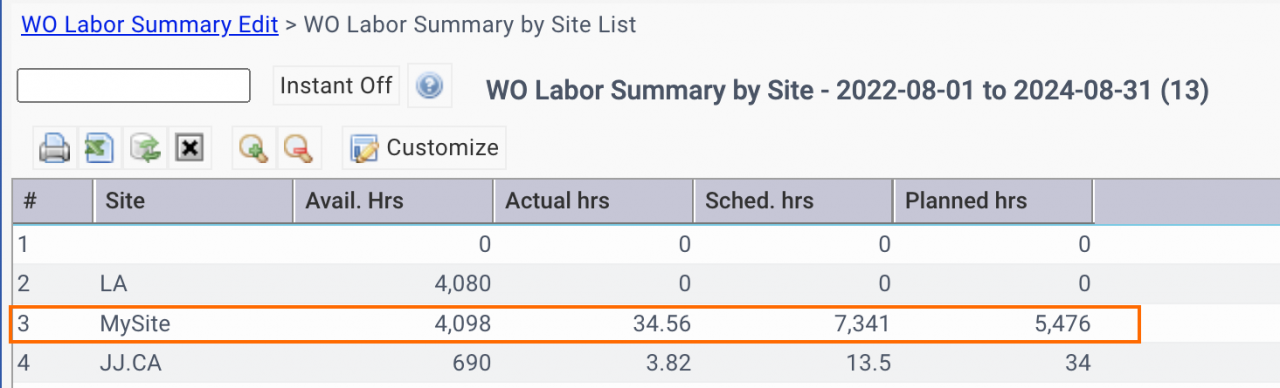Click the black X clear icon

190,148
